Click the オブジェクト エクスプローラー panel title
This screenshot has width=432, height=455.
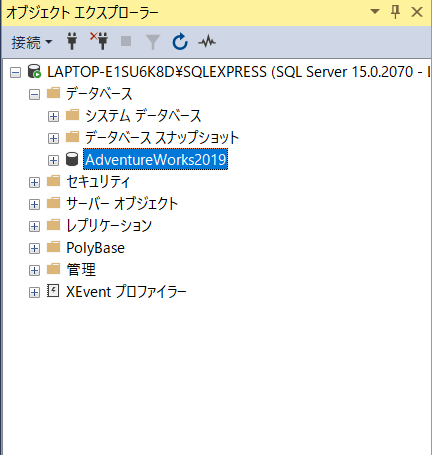82,13
